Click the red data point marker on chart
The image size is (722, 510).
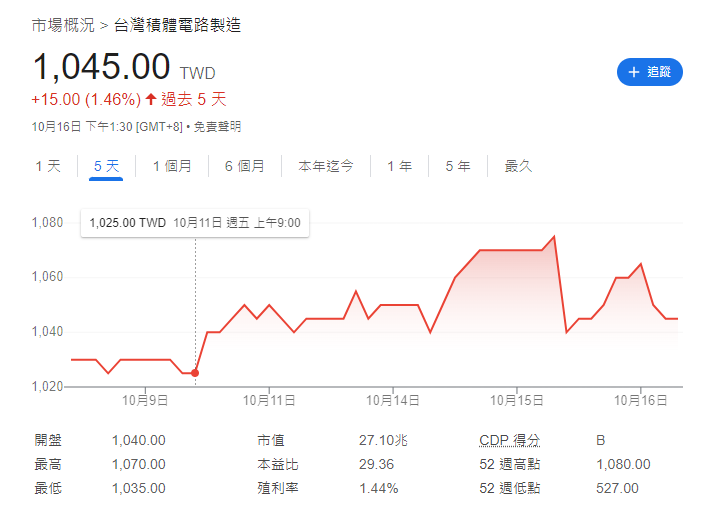tap(195, 373)
